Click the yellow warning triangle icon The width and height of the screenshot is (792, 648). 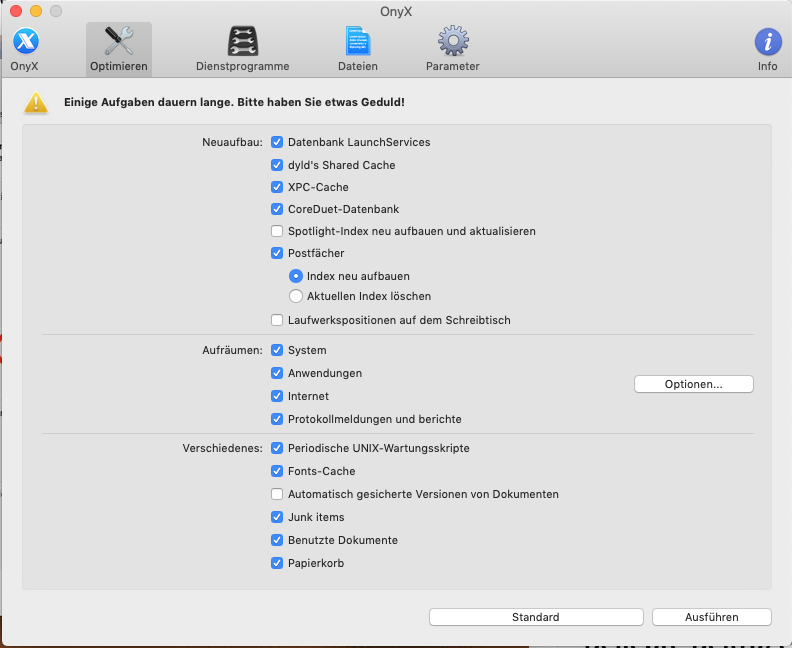36,102
